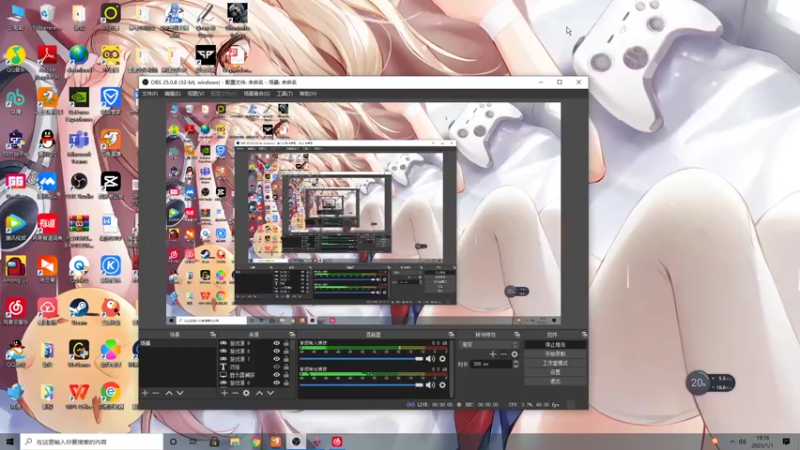Toggle the lock on source numbered 9
800x450 pixels.
[x=286, y=343]
